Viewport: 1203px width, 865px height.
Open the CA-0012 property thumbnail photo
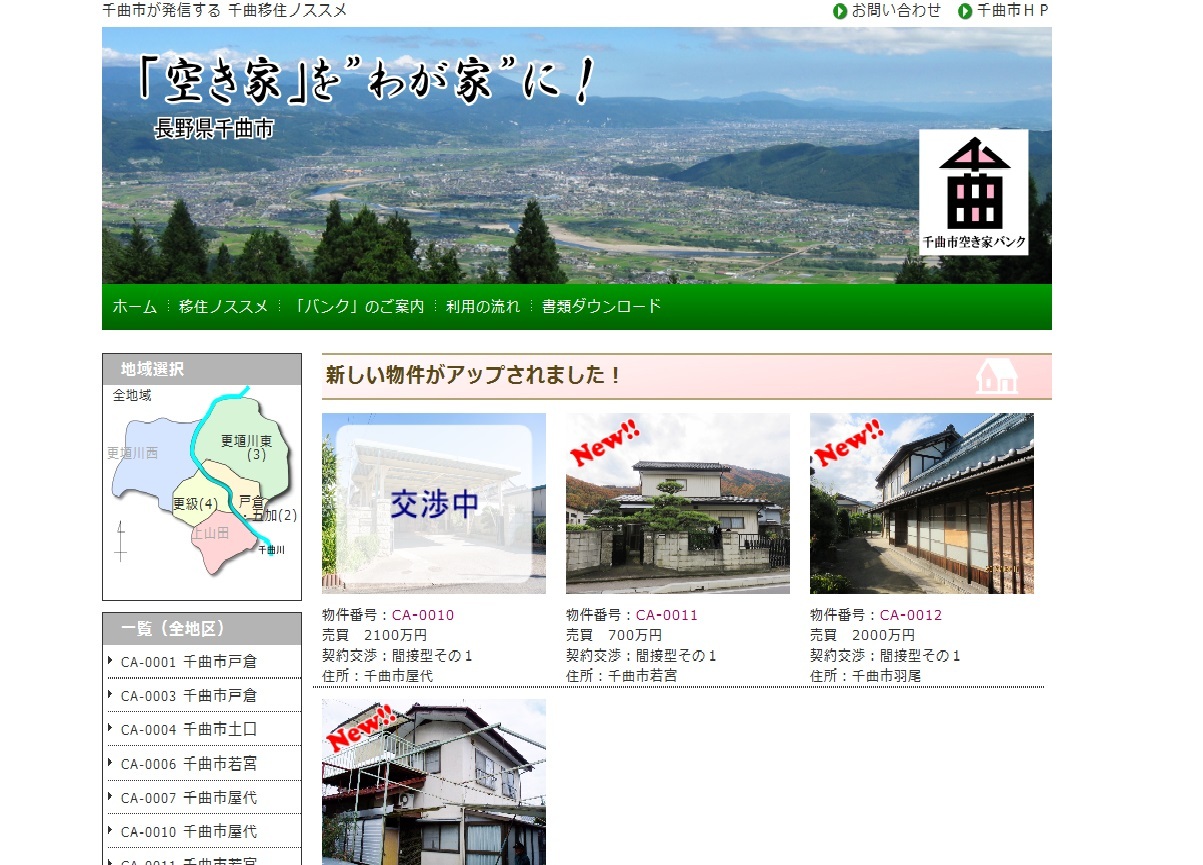coord(921,503)
